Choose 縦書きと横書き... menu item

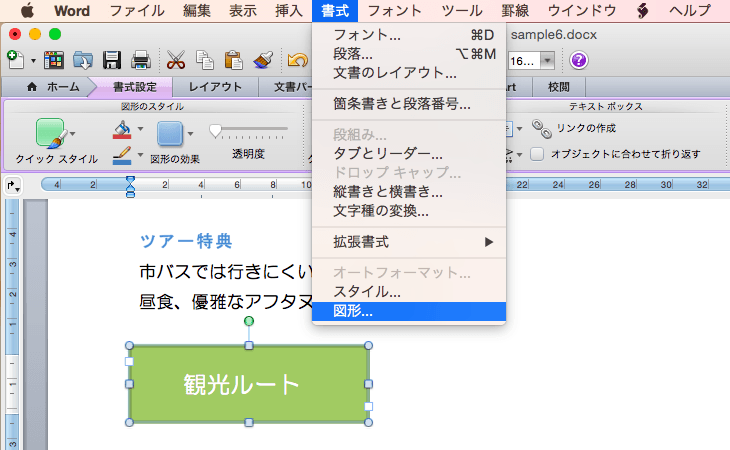(x=409, y=192)
